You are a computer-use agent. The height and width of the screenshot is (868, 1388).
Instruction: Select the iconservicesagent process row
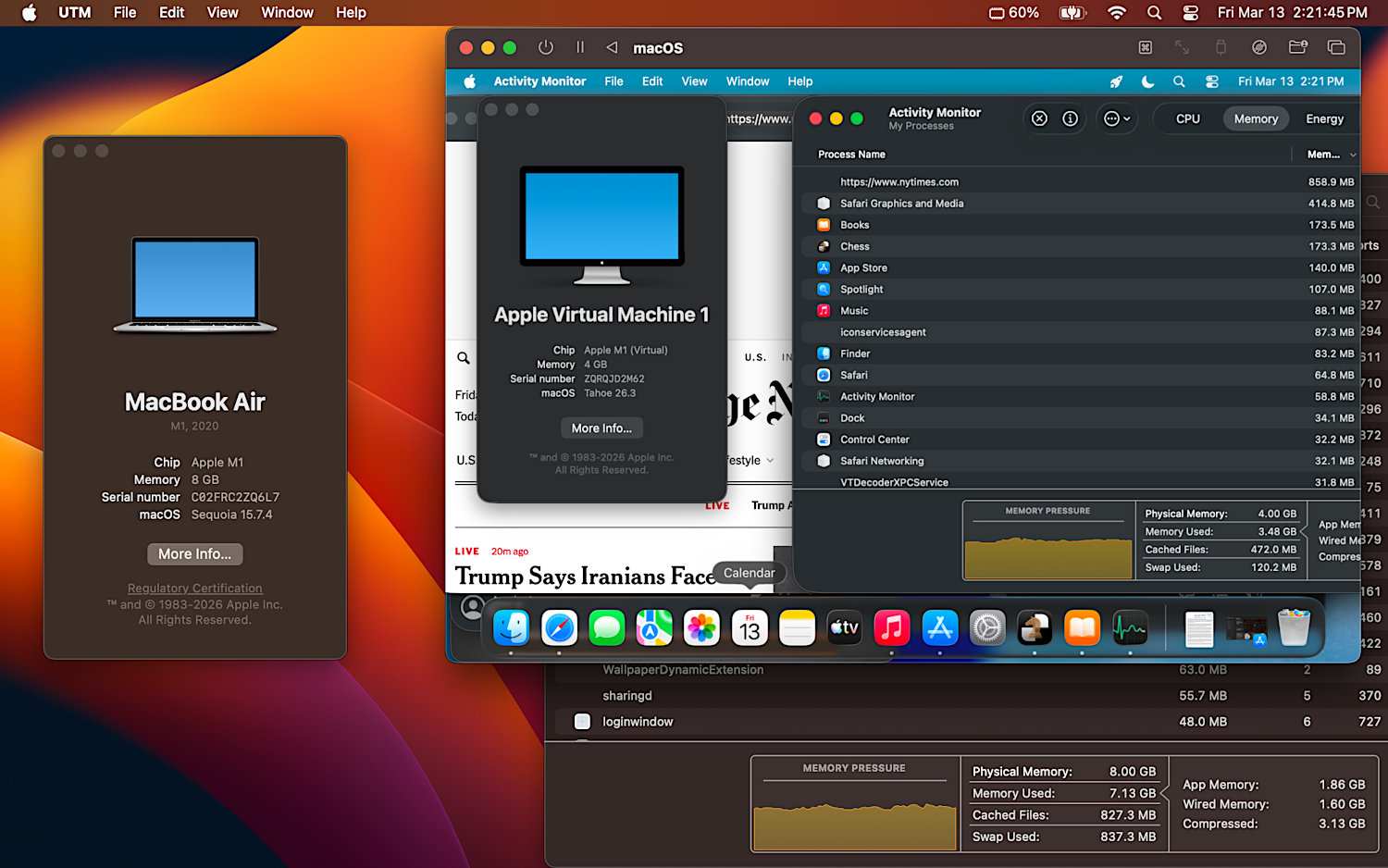(x=1080, y=332)
